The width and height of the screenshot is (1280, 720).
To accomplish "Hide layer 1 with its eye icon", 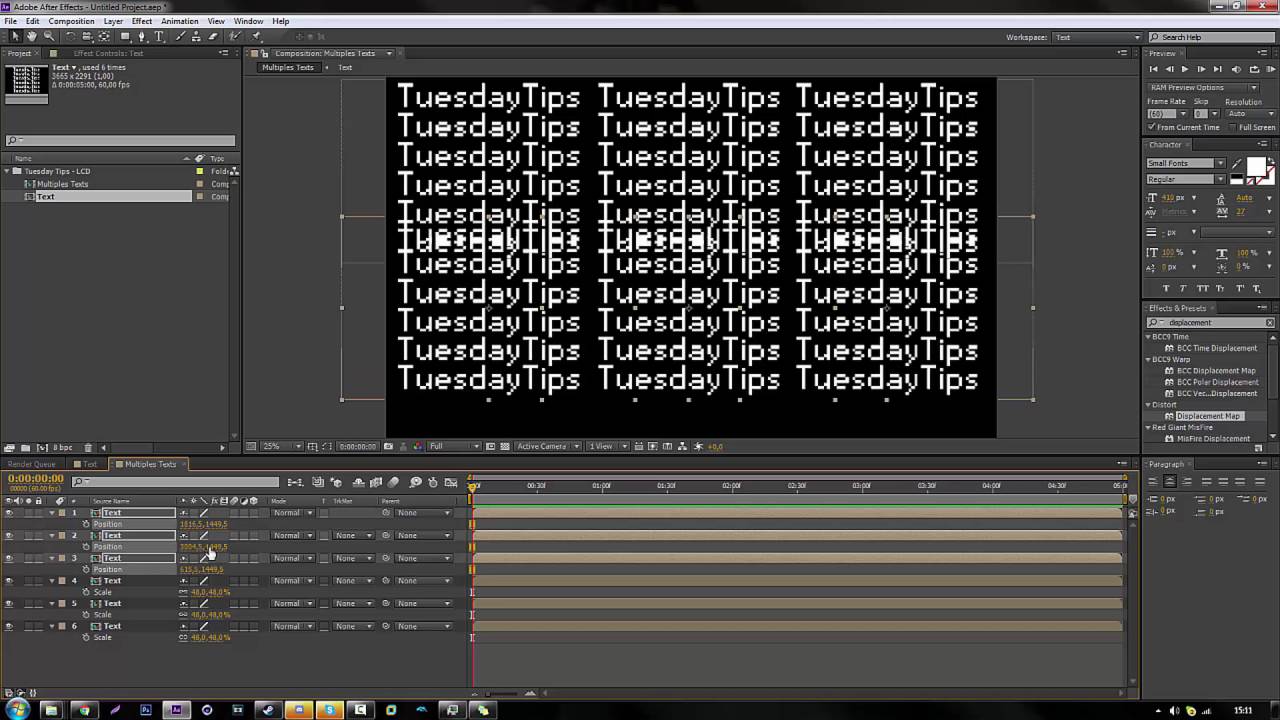I will (x=9, y=513).
